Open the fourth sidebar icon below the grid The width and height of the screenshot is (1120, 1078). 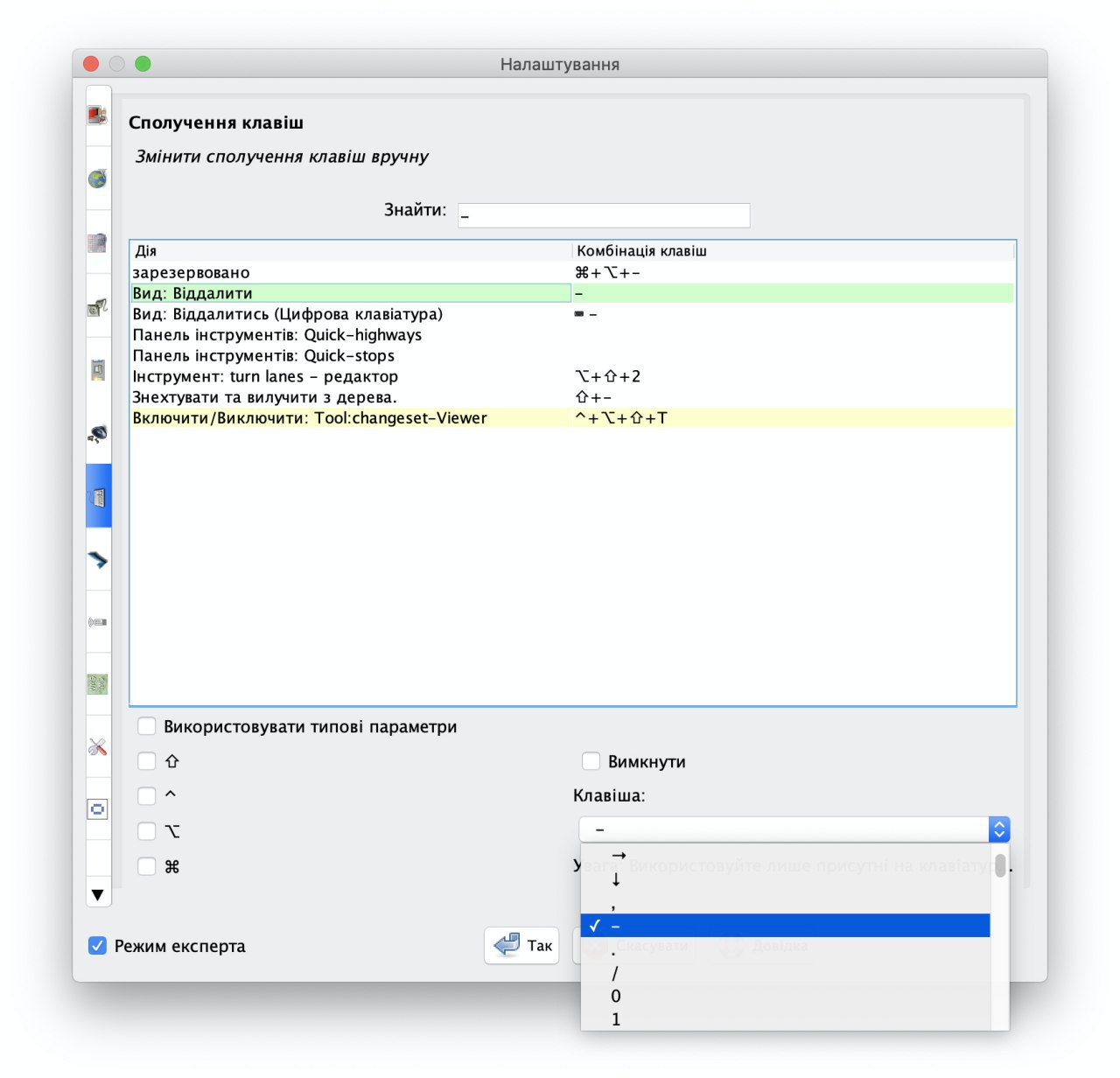[x=97, y=306]
